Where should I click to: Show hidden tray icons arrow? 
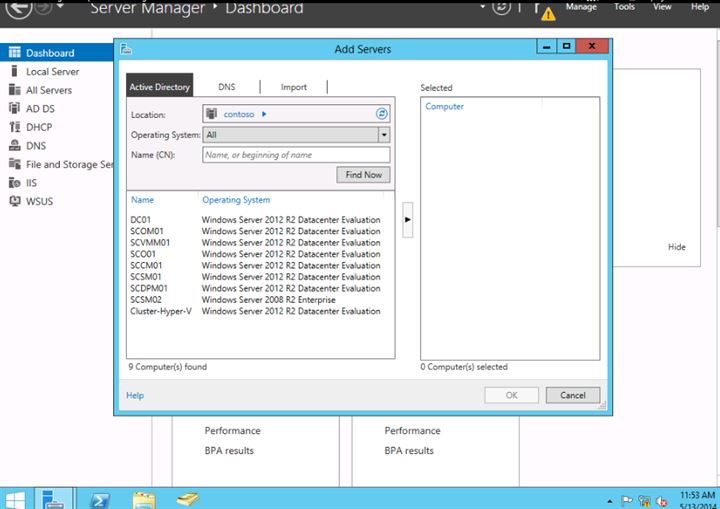coord(609,501)
